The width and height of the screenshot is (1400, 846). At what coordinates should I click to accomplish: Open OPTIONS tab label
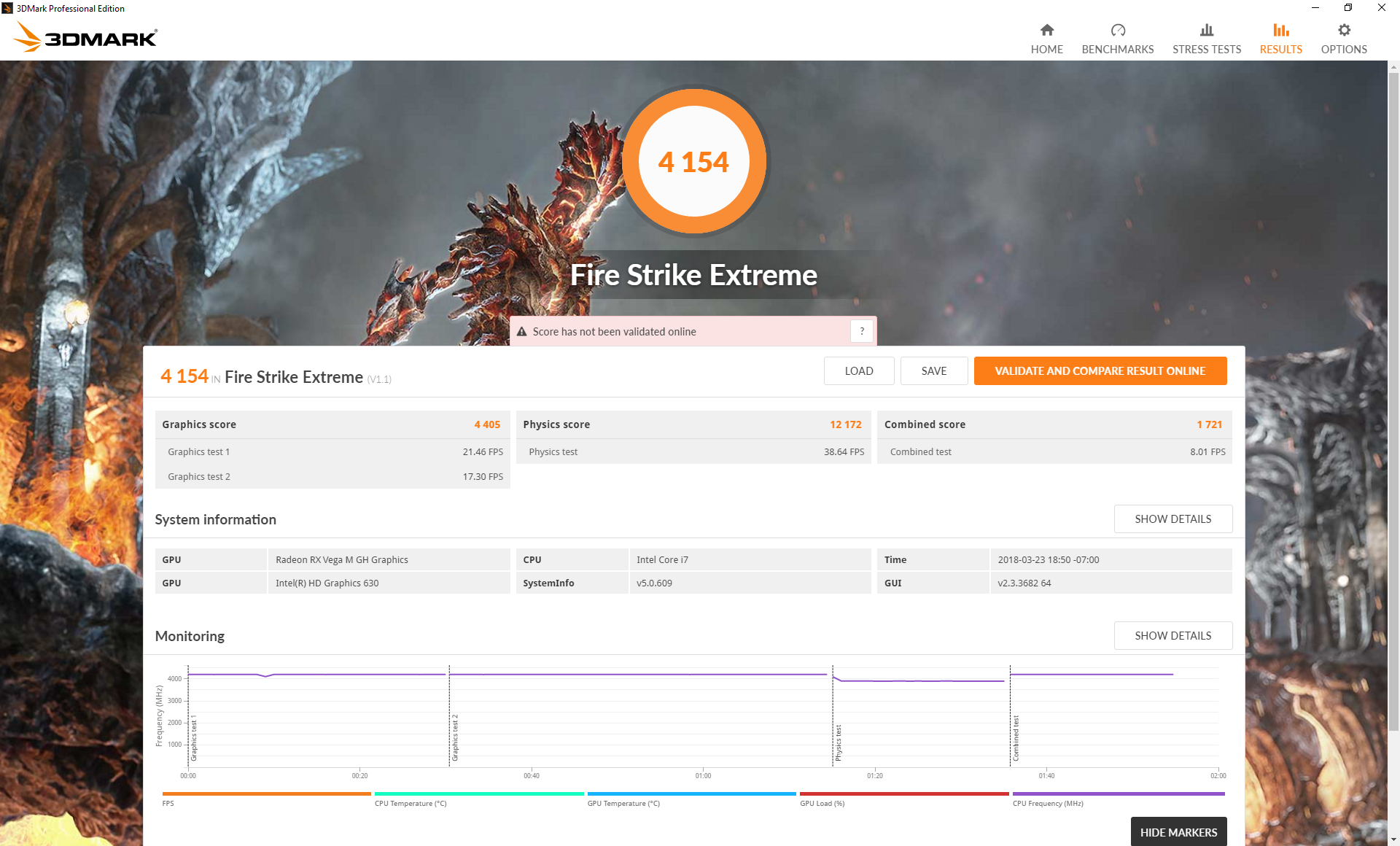(x=1344, y=50)
